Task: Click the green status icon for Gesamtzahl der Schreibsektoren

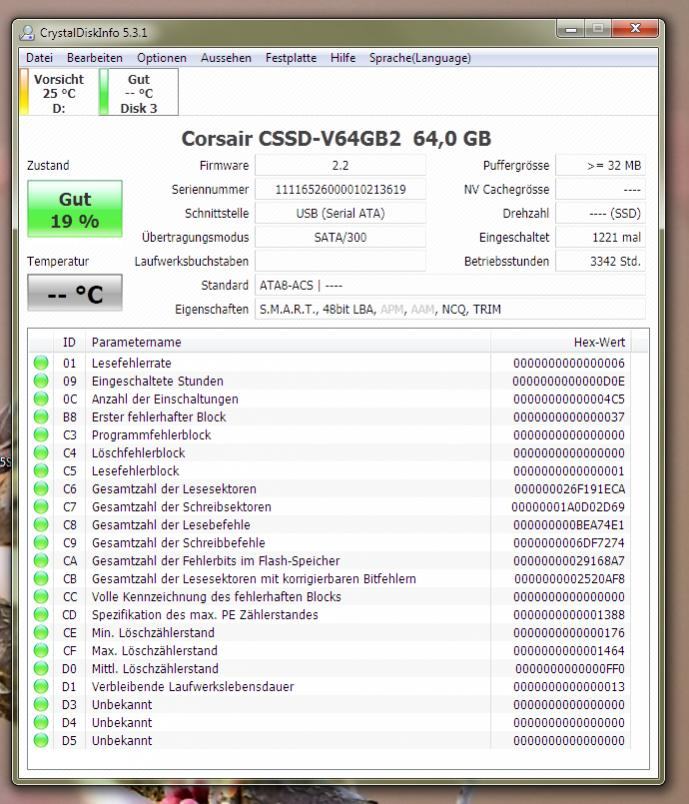Action: click(41, 507)
